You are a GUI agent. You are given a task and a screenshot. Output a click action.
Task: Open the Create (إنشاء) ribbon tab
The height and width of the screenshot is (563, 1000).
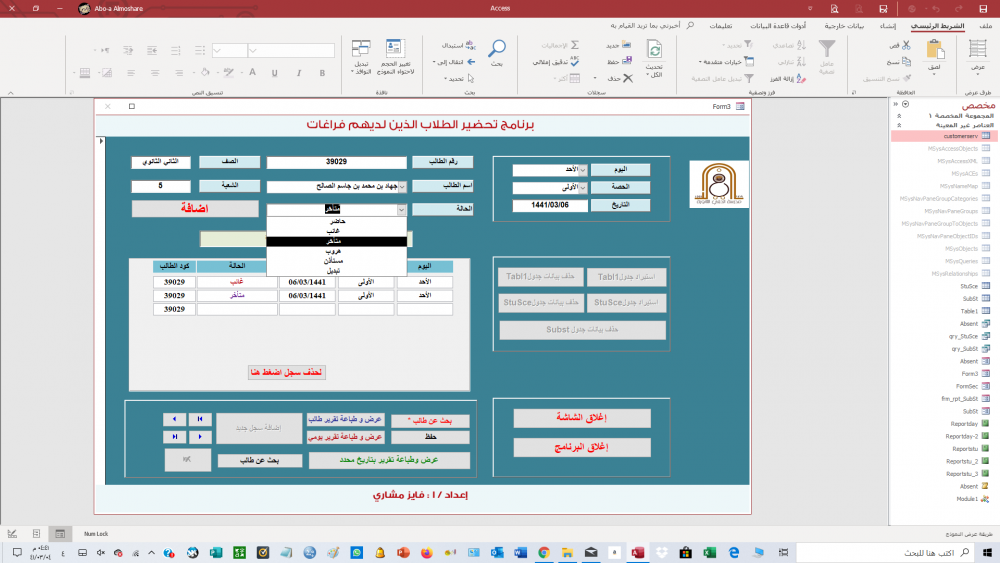[x=887, y=26]
